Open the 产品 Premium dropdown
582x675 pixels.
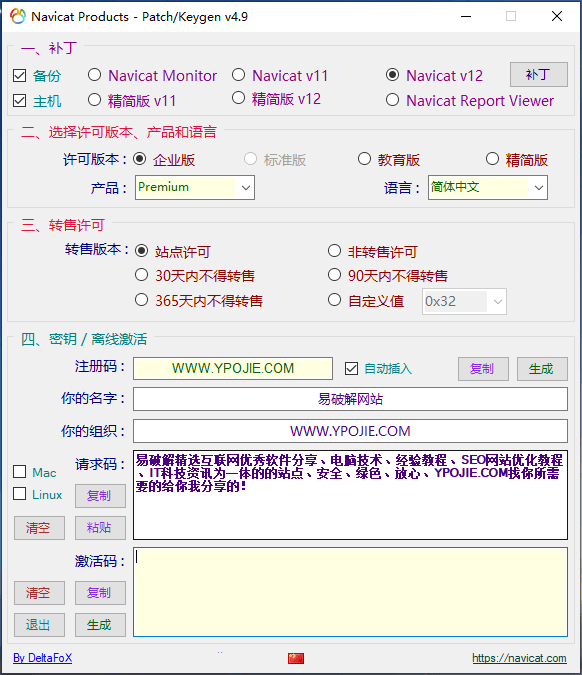[195, 187]
